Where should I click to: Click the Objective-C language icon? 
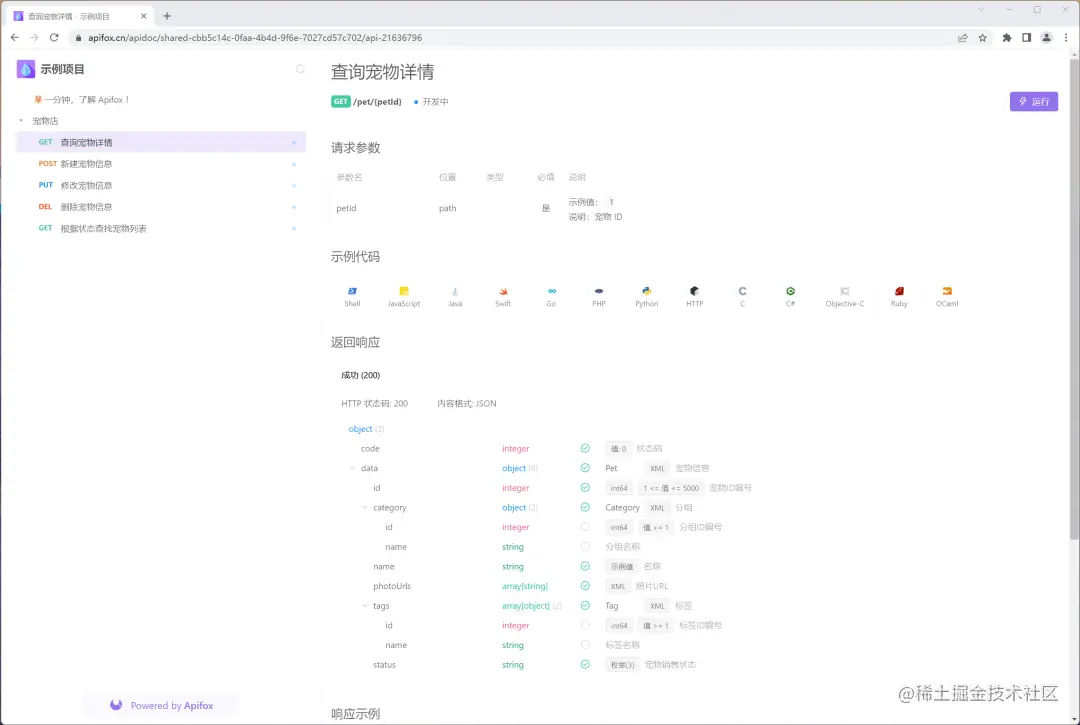pos(845,295)
